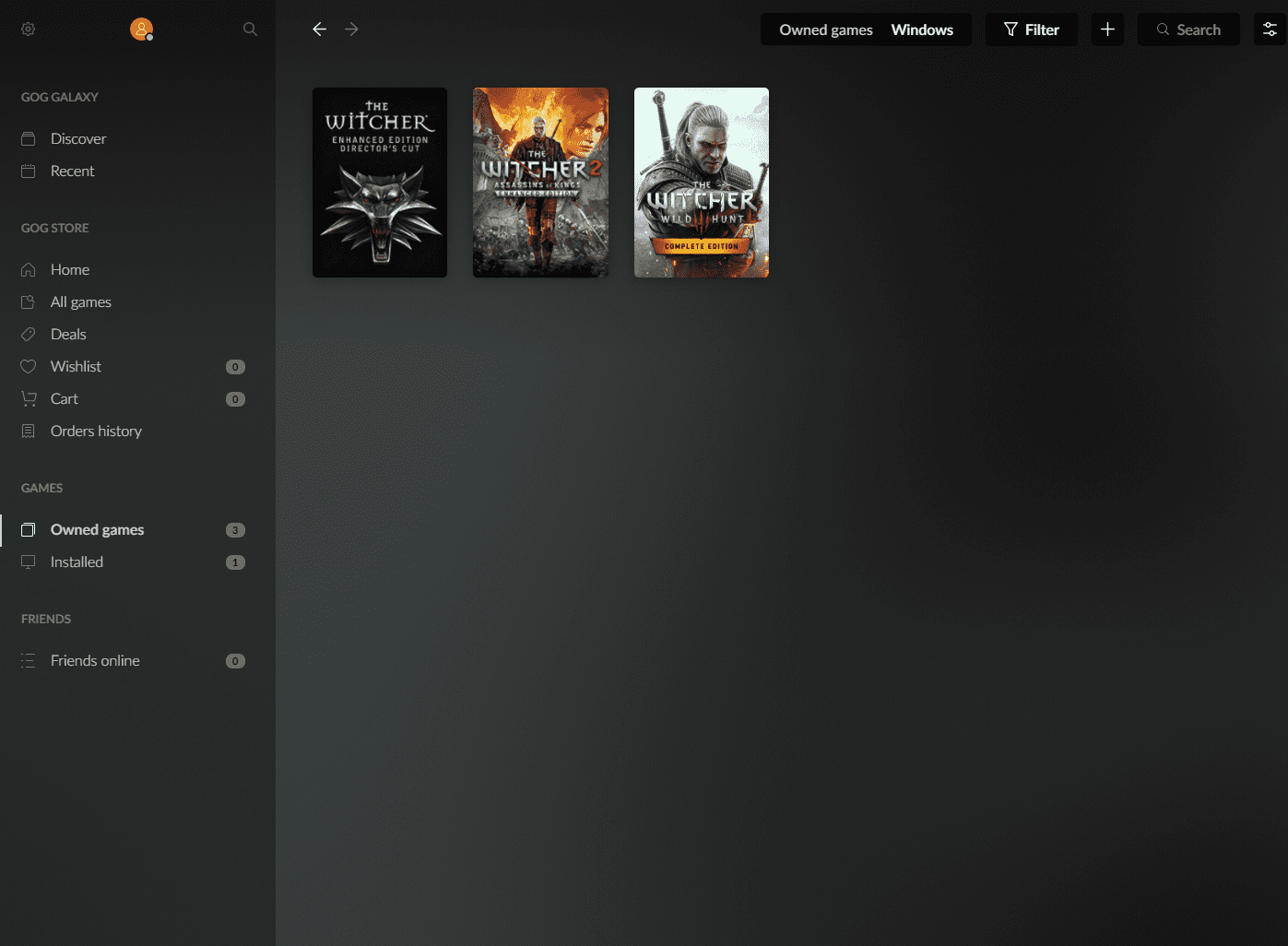1288x946 pixels.
Task: Open The Witcher Enhanced Edition cover
Action: [x=380, y=183]
